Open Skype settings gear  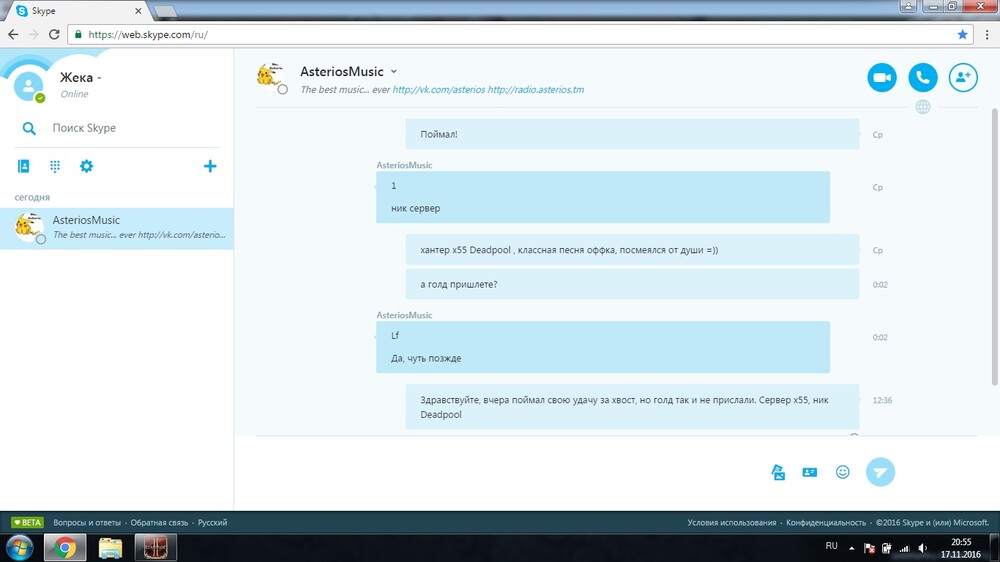(x=86, y=166)
